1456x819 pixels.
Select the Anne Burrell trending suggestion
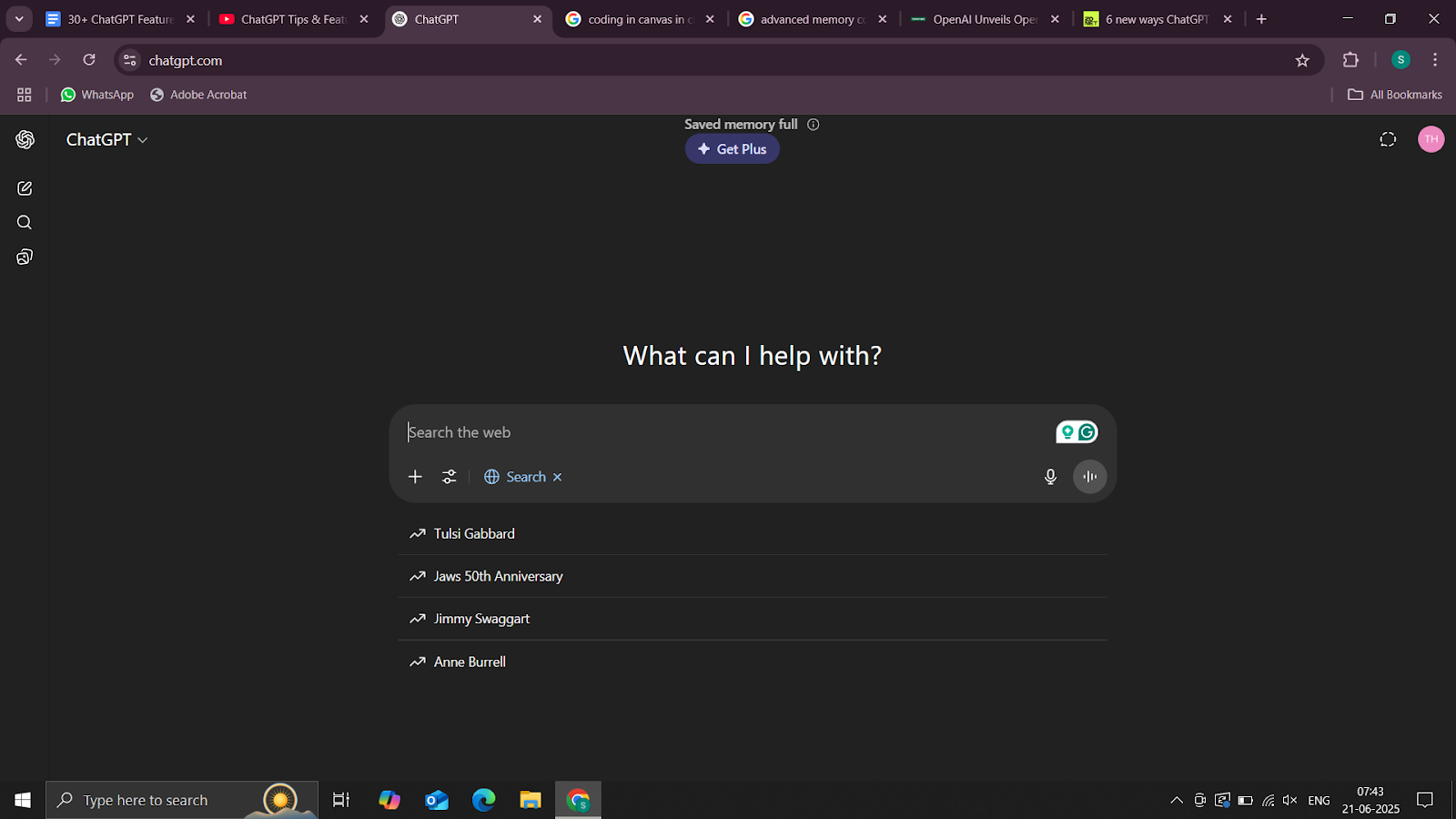[753, 662]
